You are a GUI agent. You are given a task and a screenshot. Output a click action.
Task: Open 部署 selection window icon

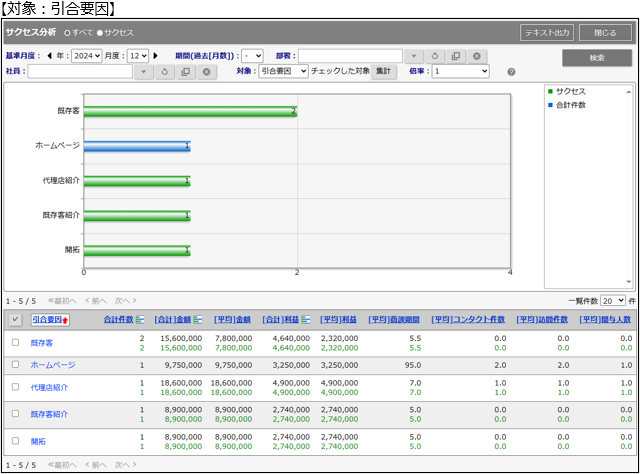point(456,56)
